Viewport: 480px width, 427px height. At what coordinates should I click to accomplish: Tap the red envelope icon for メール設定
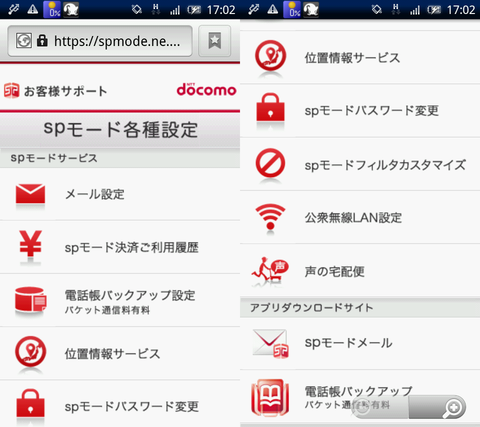coord(30,193)
